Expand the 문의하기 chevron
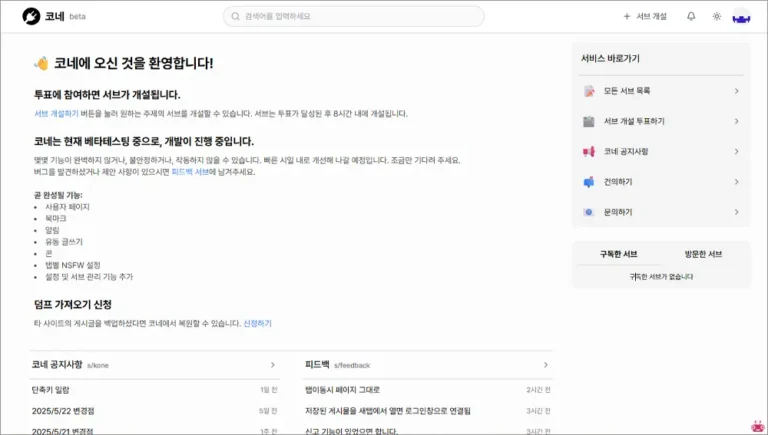 tap(736, 212)
